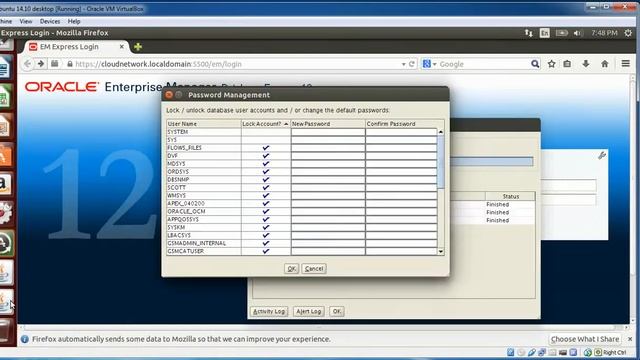Close the Password Management dialog
Viewport: 640px width, 360px height.
click(x=169, y=95)
